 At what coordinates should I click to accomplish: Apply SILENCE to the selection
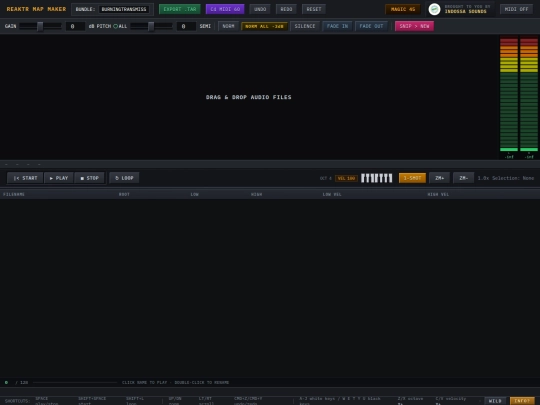(x=305, y=26)
